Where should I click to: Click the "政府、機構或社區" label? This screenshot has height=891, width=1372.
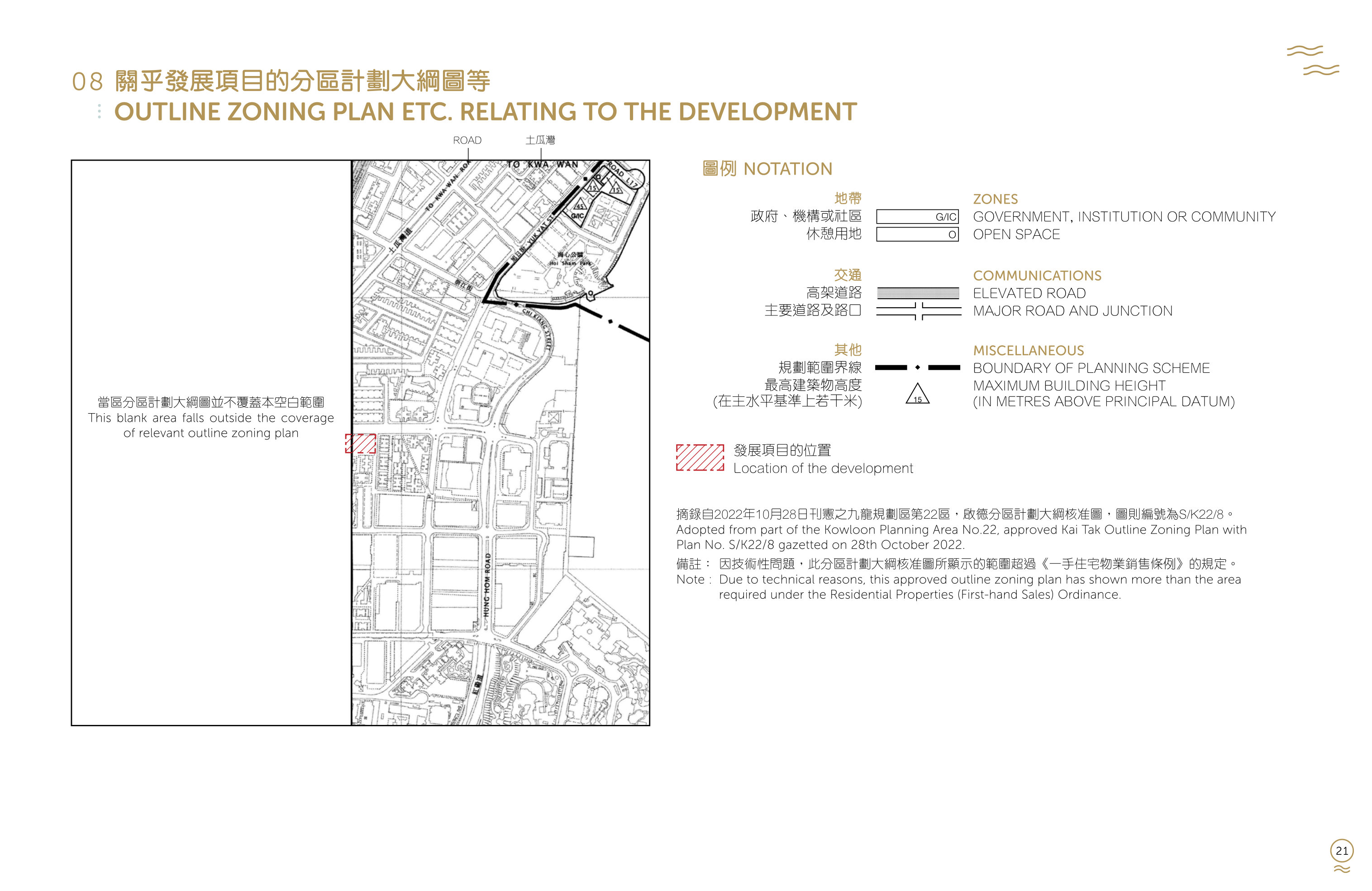click(x=806, y=216)
